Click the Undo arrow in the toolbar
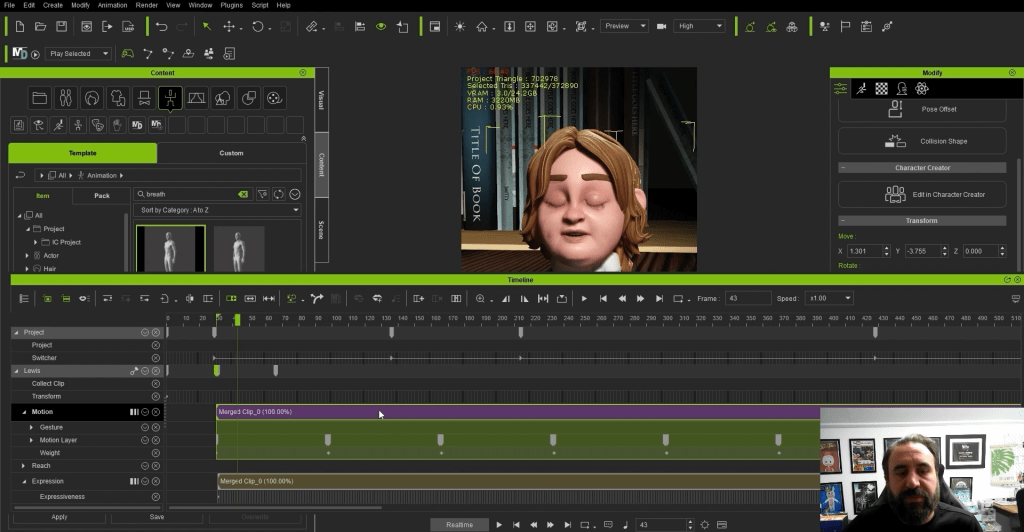This screenshot has width=1024, height=532. click(x=161, y=27)
